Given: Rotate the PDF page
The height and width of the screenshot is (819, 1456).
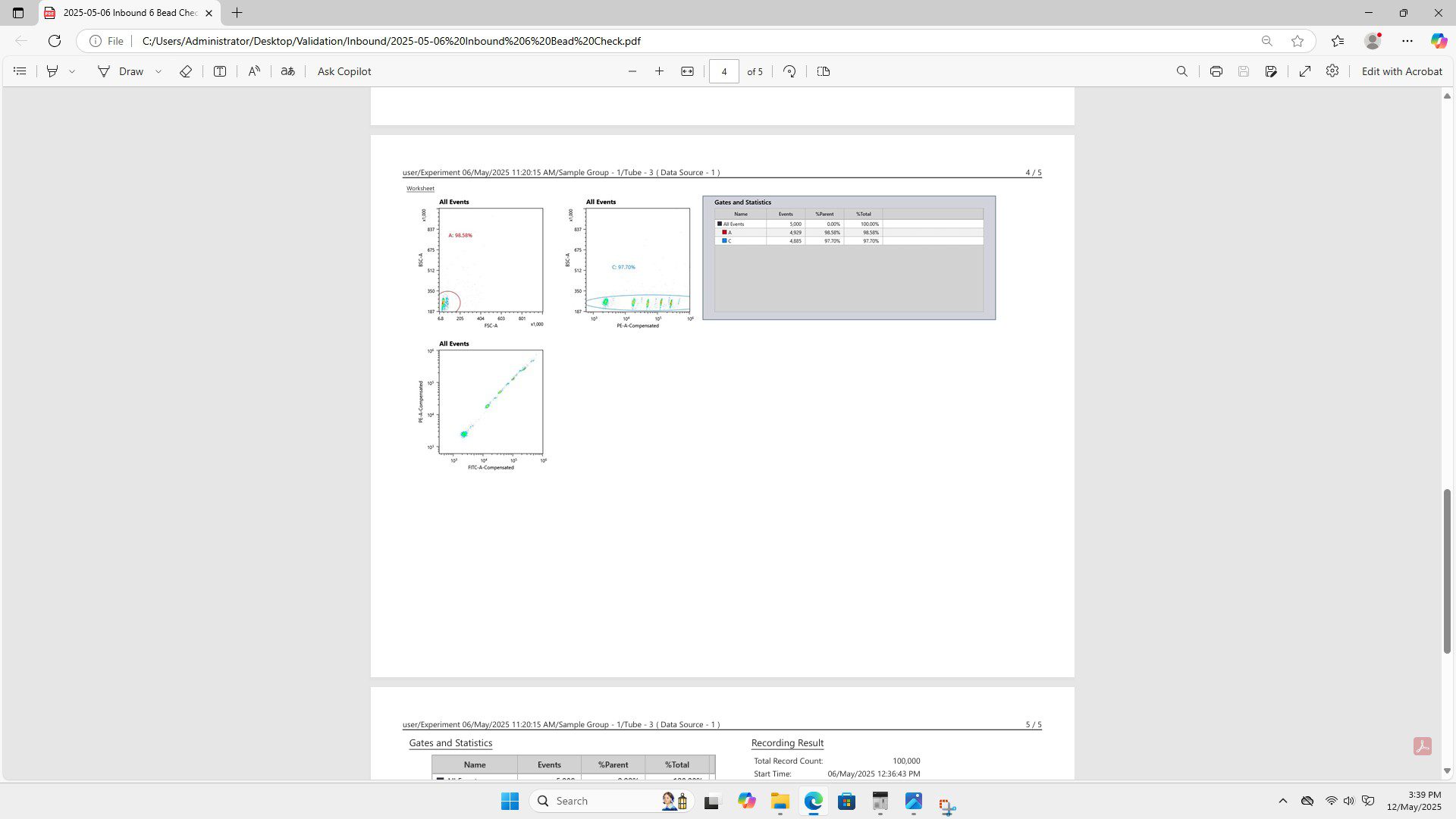Looking at the screenshot, I should pyautogui.click(x=789, y=71).
